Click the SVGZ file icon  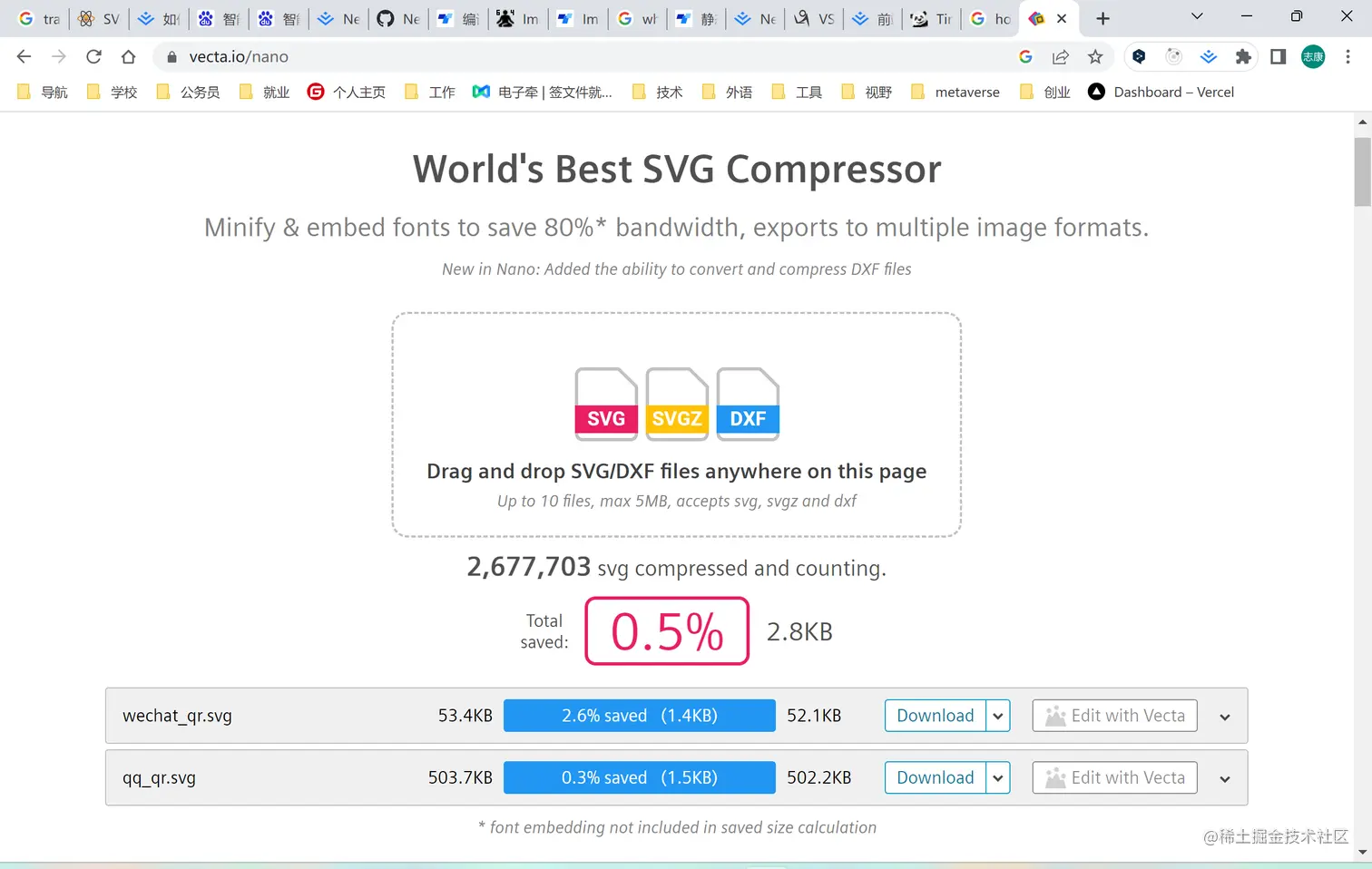pyautogui.click(x=677, y=404)
